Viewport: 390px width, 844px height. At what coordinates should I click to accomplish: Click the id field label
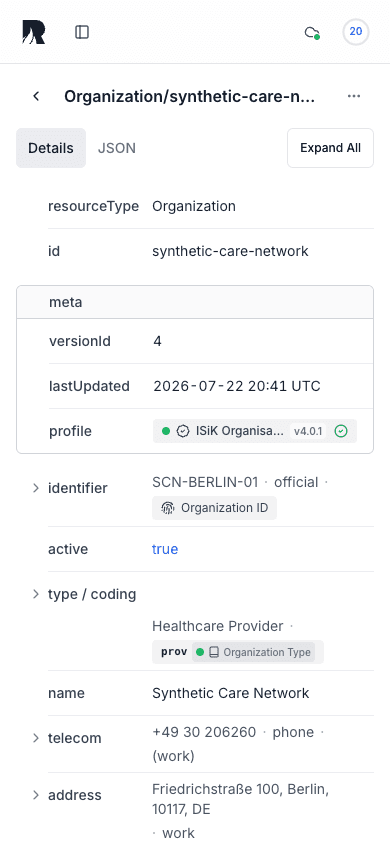54,251
